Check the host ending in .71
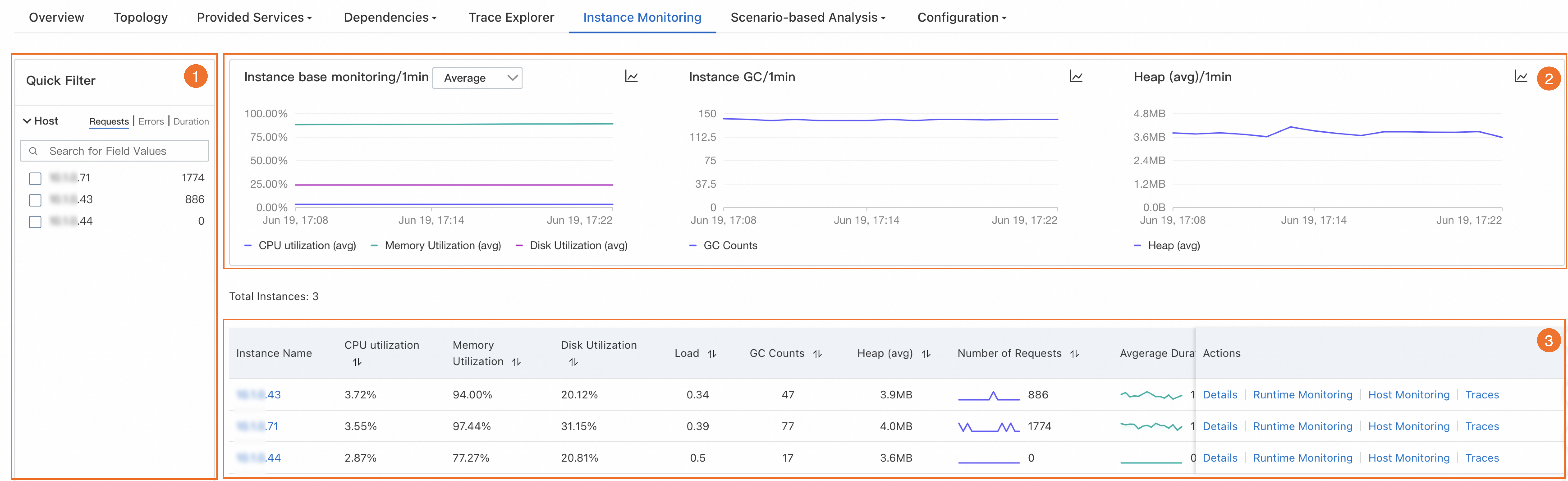This screenshot has width=1568, height=481. pos(35,178)
